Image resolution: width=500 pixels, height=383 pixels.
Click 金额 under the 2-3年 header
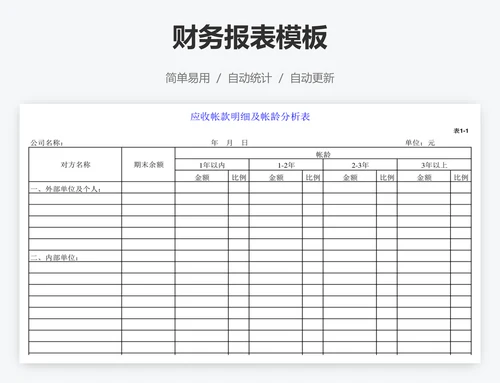click(x=350, y=177)
